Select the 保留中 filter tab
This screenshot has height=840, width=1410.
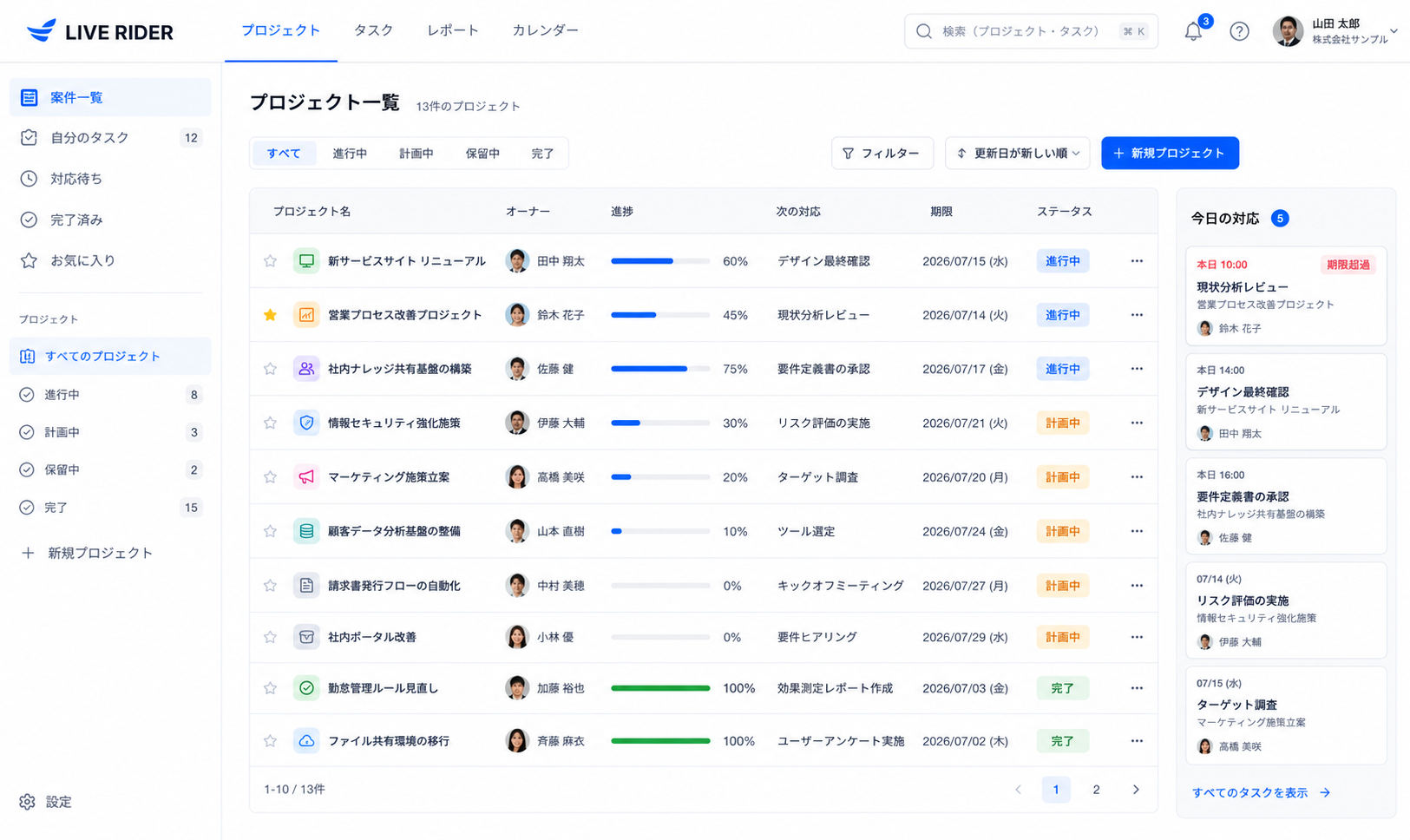pos(482,154)
